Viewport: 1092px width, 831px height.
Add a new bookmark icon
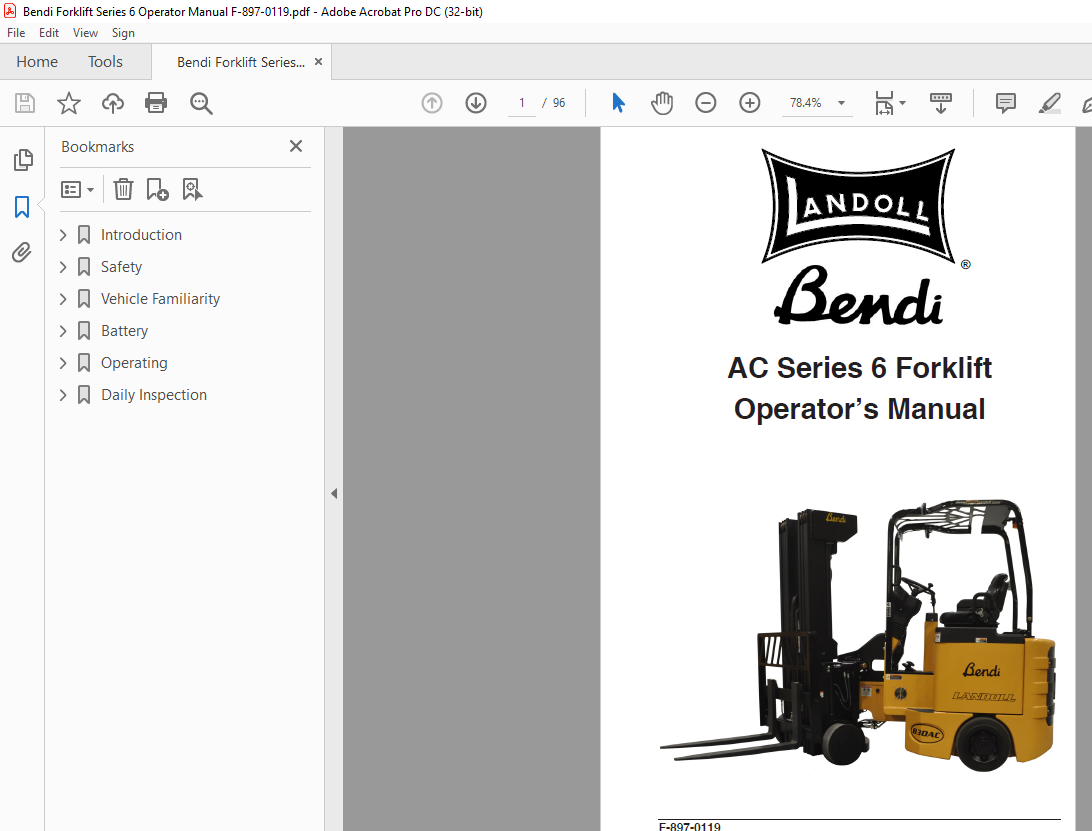click(157, 189)
